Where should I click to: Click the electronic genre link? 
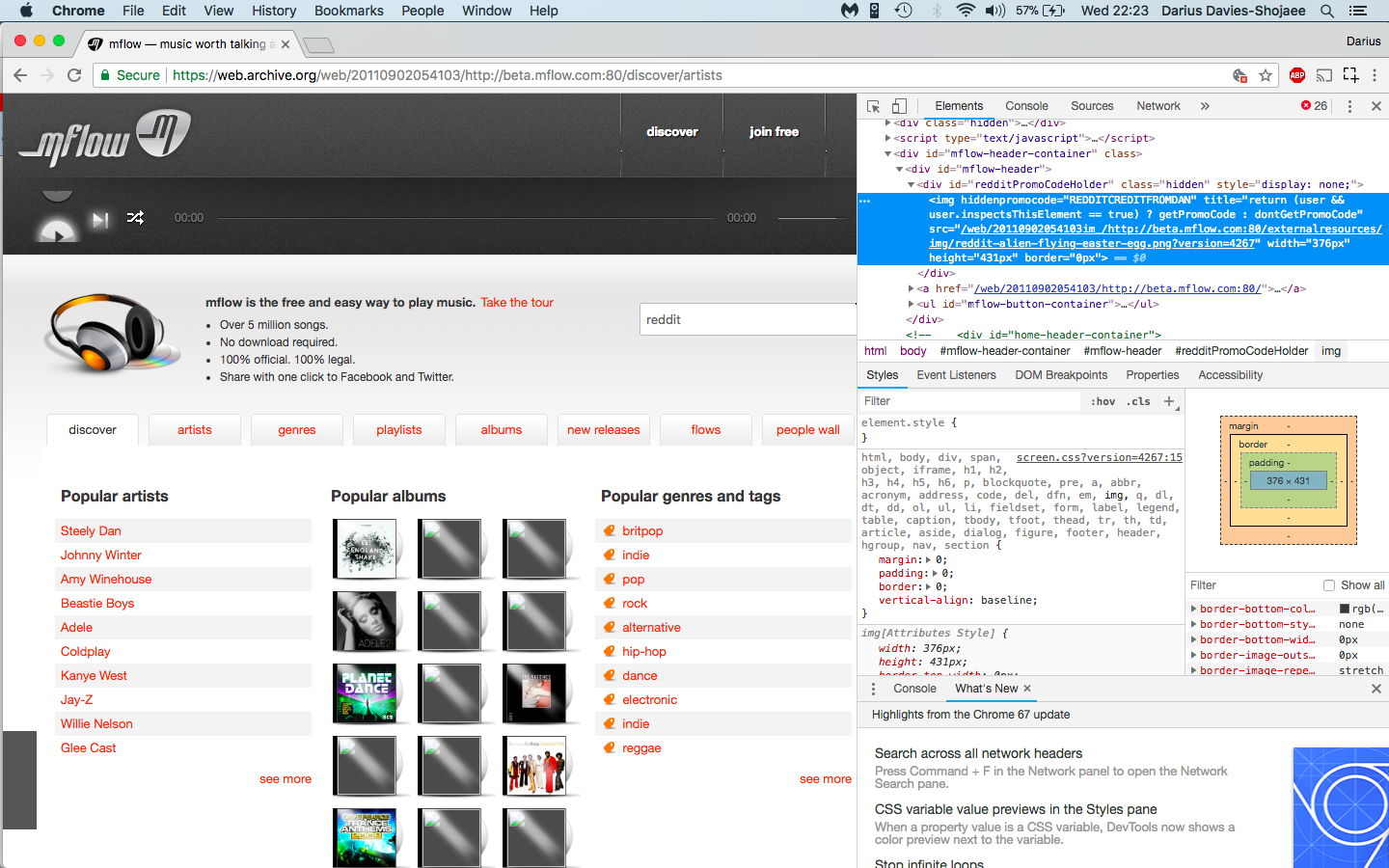point(649,700)
